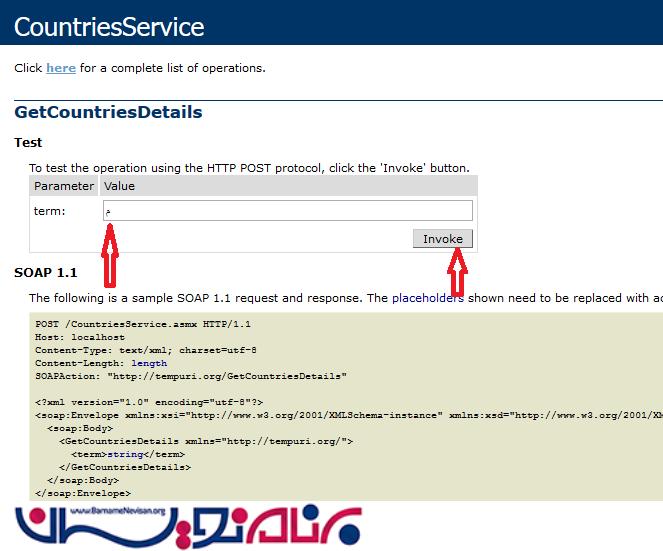This screenshot has height=551, width=663.
Task: Click the word 'placeholders' in the SOAP description
Action: coord(427,298)
